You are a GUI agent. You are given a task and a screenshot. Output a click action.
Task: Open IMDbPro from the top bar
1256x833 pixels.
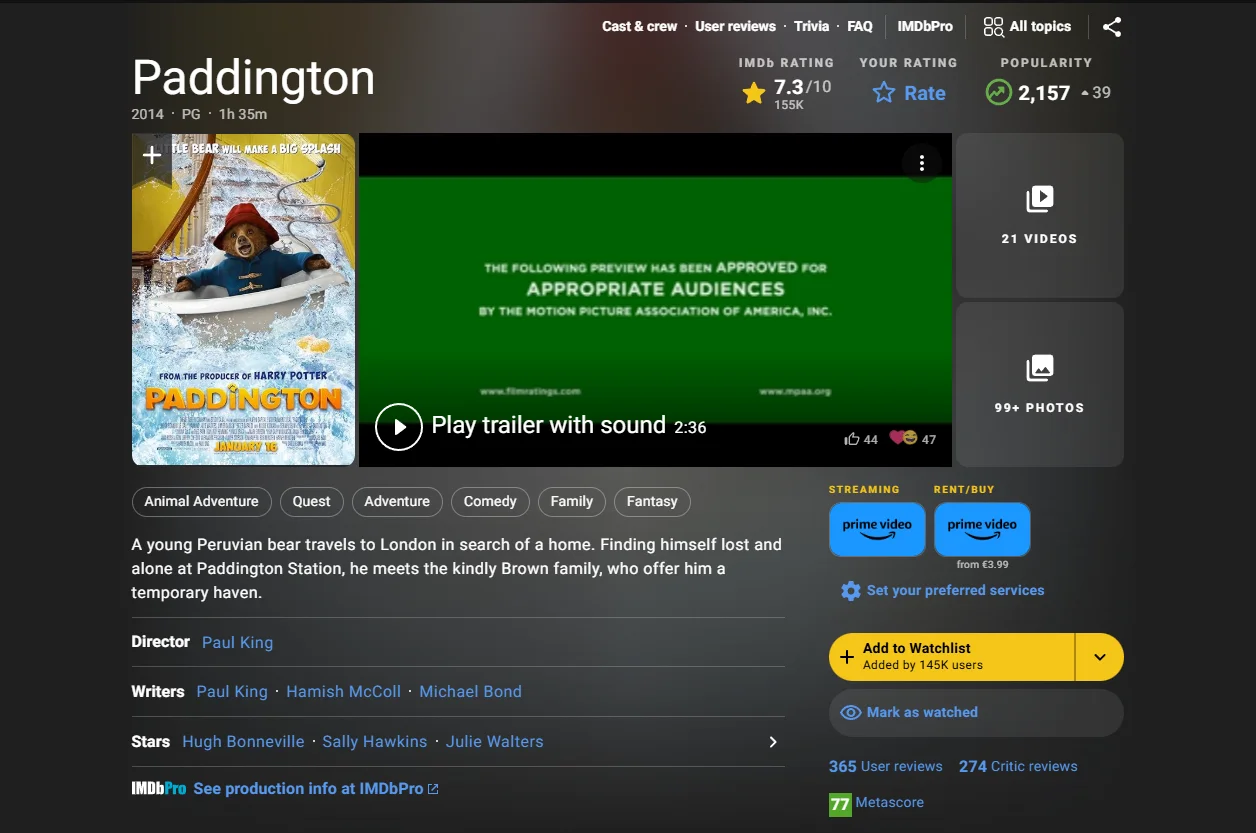[924, 26]
